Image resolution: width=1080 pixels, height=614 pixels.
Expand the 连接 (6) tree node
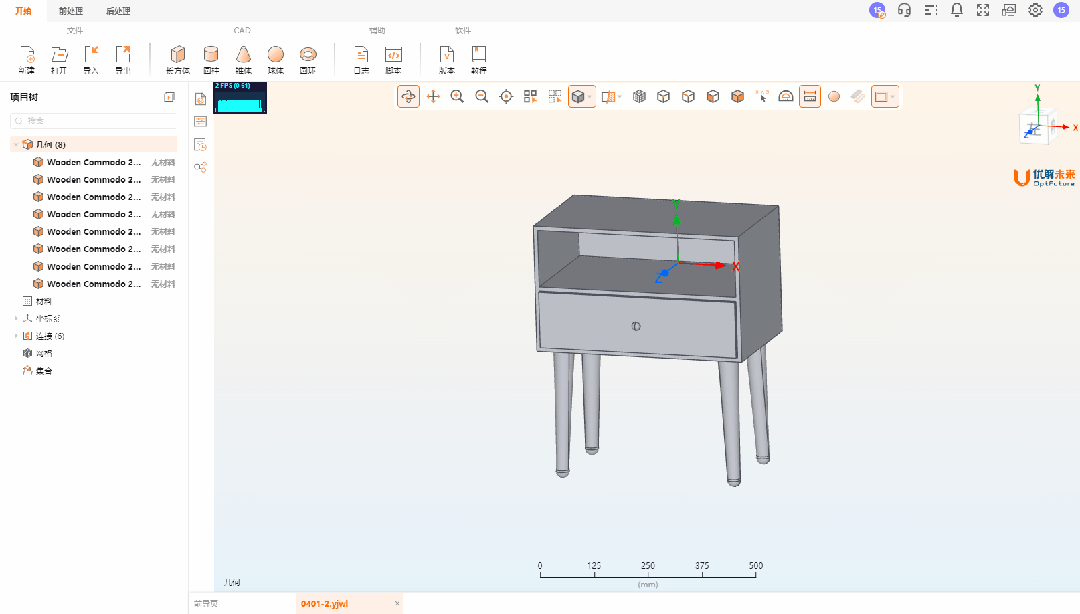tap(16, 336)
